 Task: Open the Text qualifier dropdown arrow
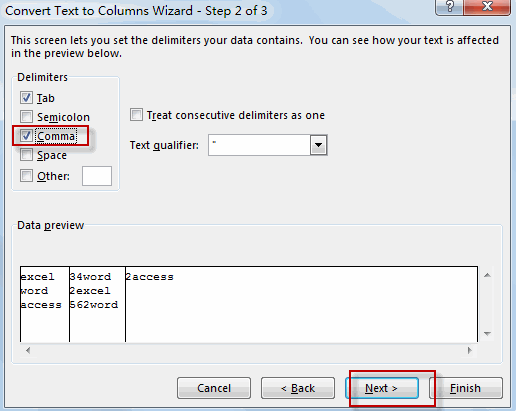click(x=319, y=145)
